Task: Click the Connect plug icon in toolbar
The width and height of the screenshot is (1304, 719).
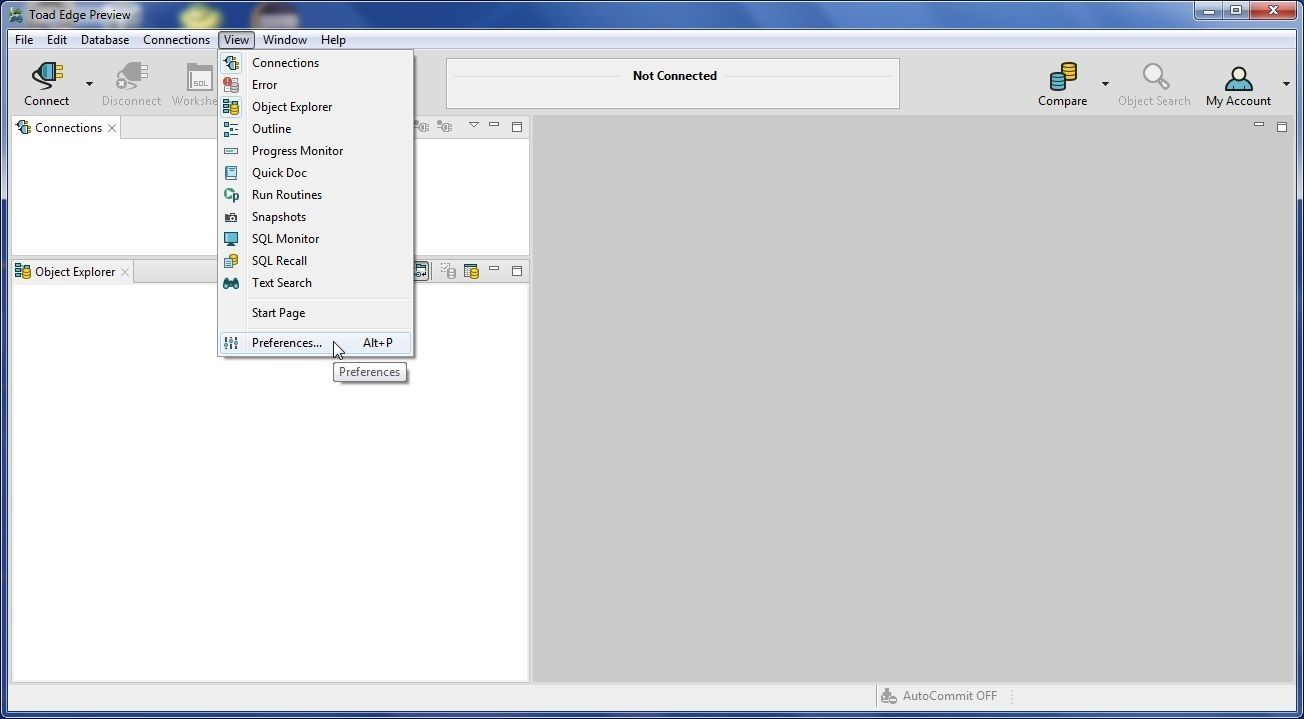Action: 47,77
